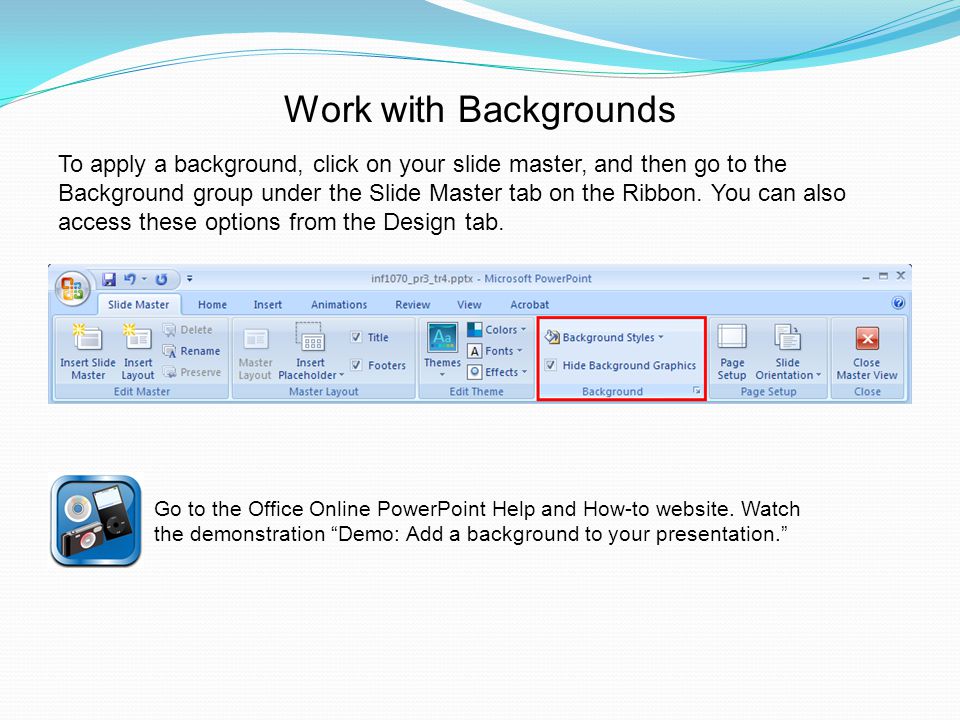Switch to the Acrobat tab
The height and width of the screenshot is (720, 960).
pos(530,304)
